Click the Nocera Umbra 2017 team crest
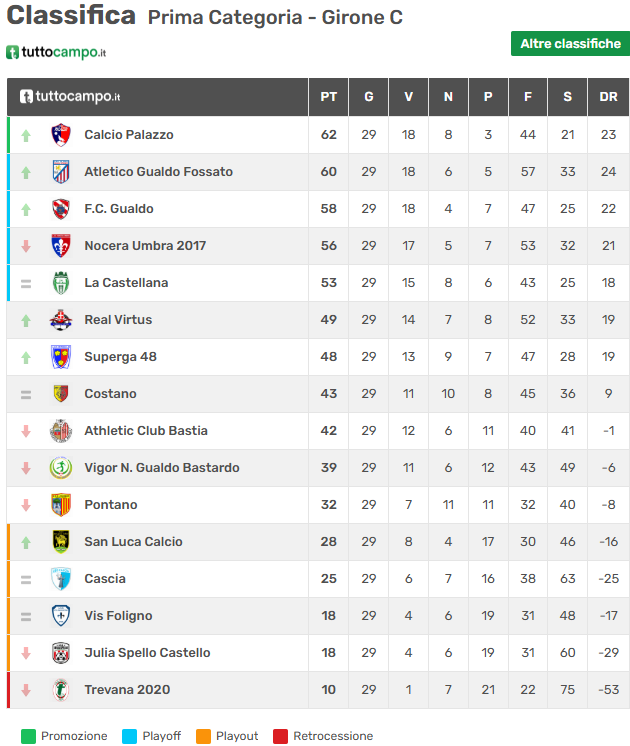The width and height of the screenshot is (630, 746). (61, 246)
